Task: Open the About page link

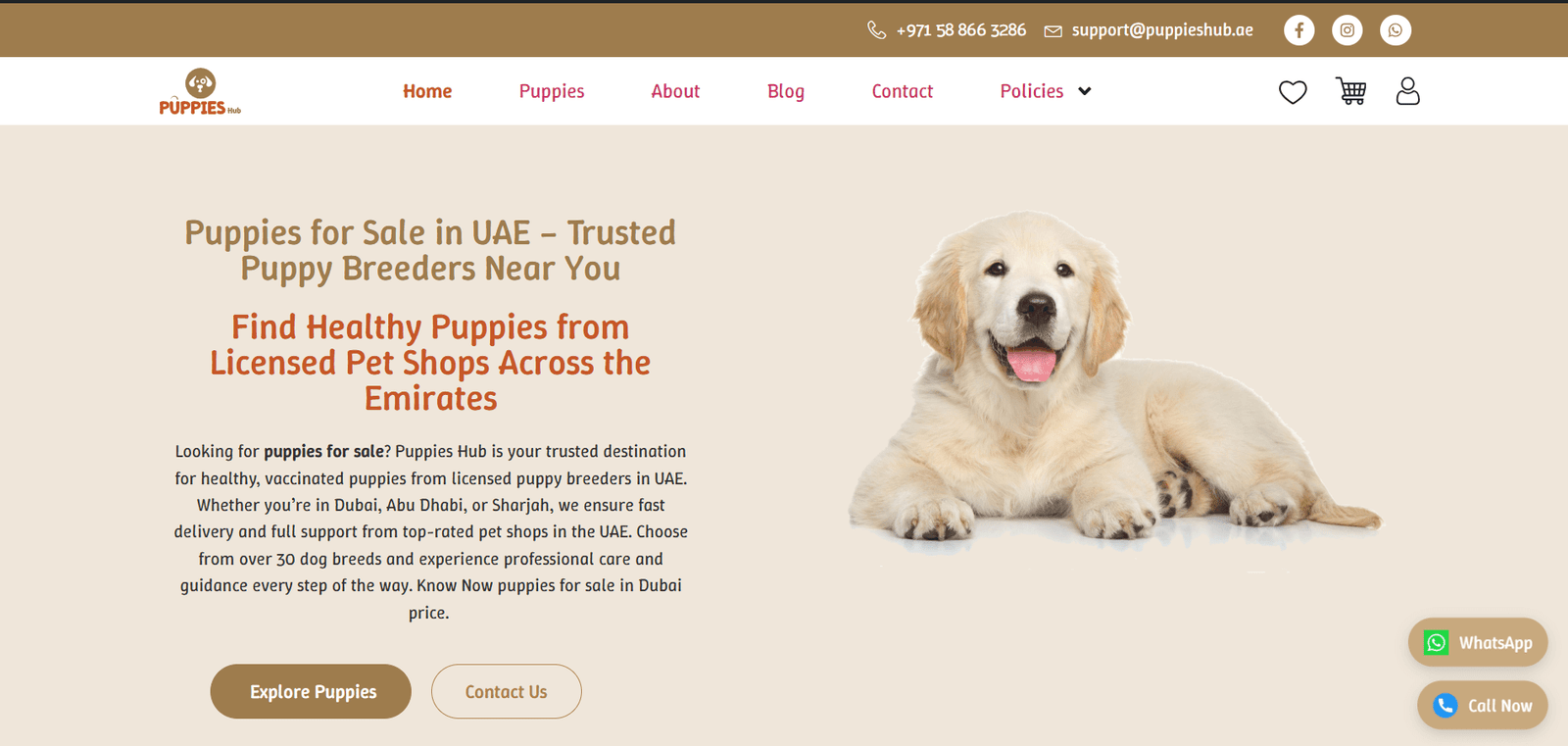Action: tap(675, 91)
